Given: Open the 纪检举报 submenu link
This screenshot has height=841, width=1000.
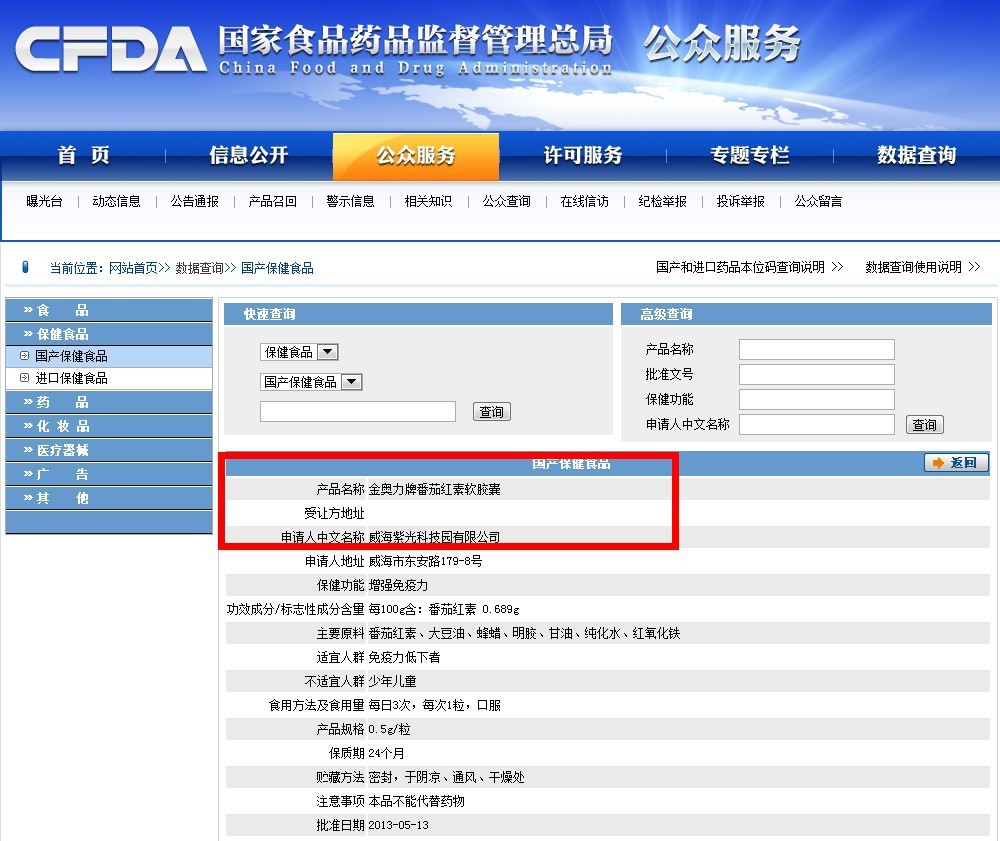Looking at the screenshot, I should (663, 201).
